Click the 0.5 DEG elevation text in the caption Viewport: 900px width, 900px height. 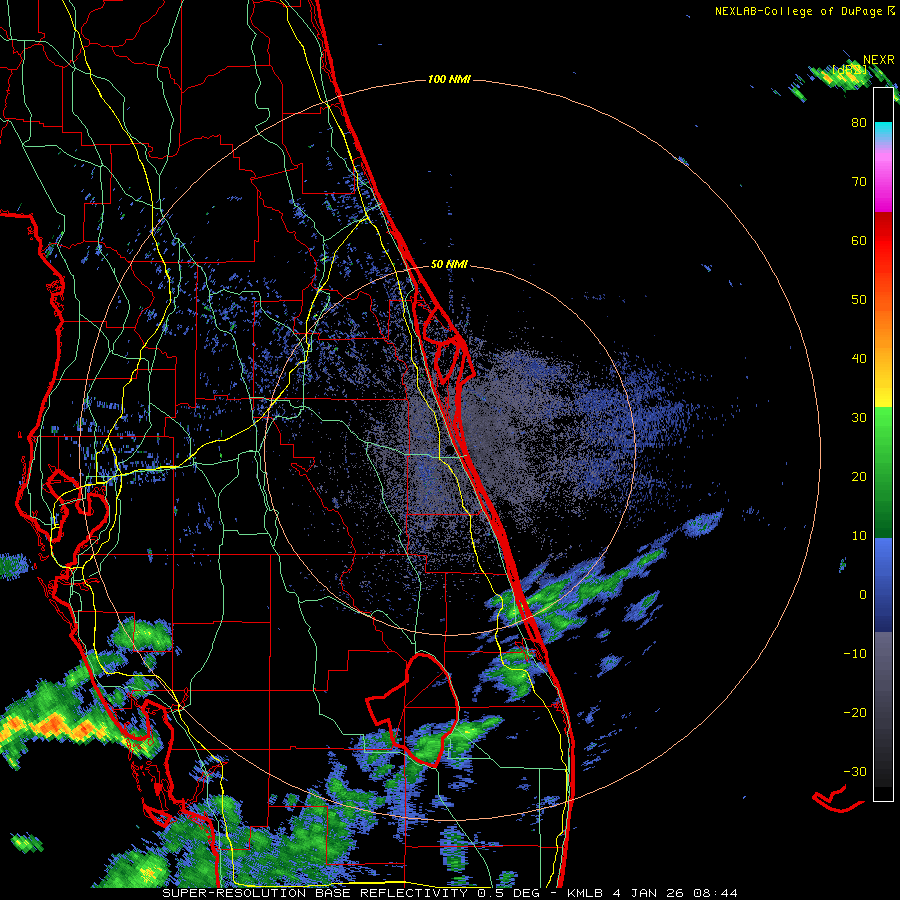tap(509, 893)
